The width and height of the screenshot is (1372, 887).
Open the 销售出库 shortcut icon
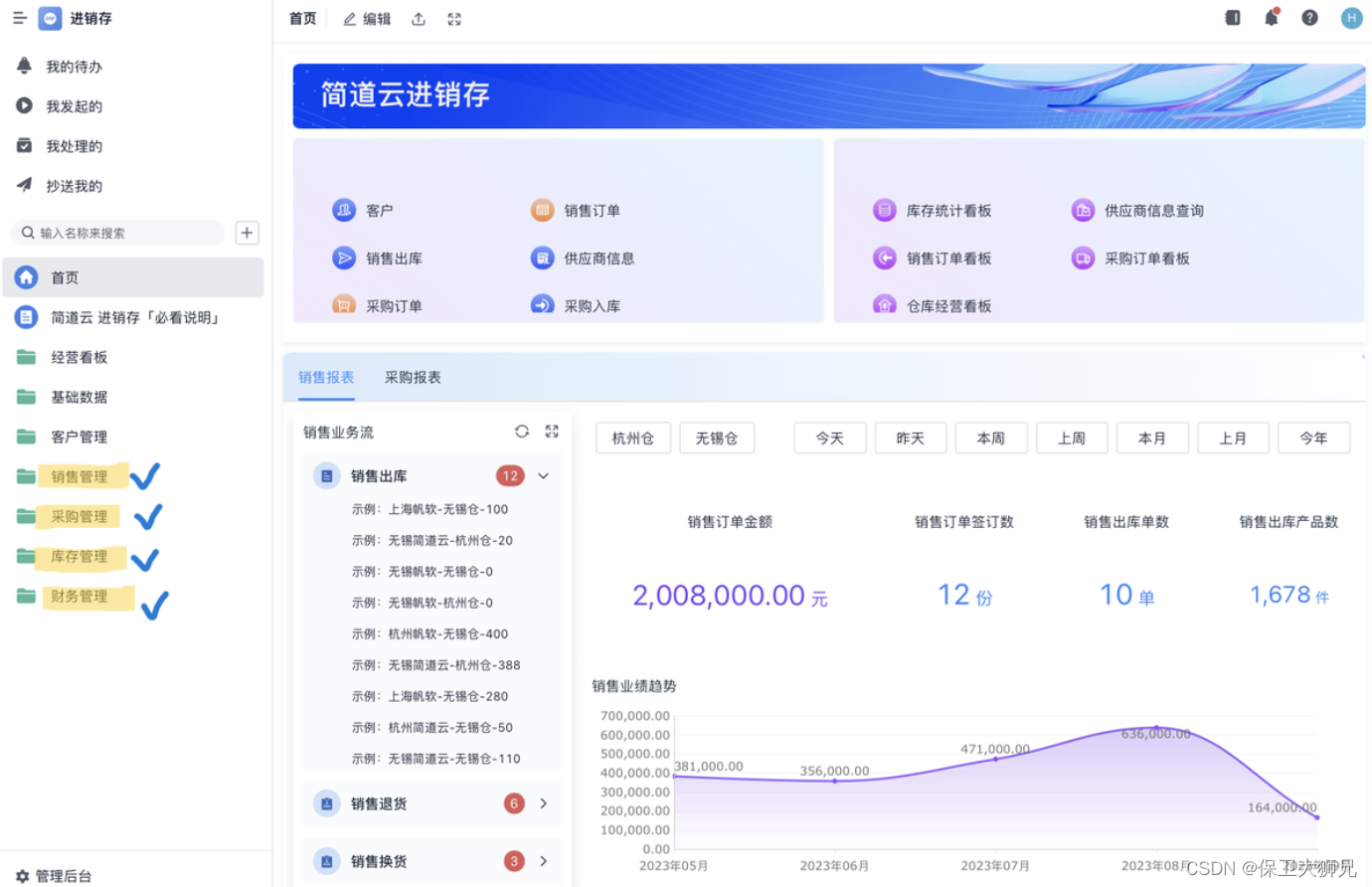click(344, 258)
